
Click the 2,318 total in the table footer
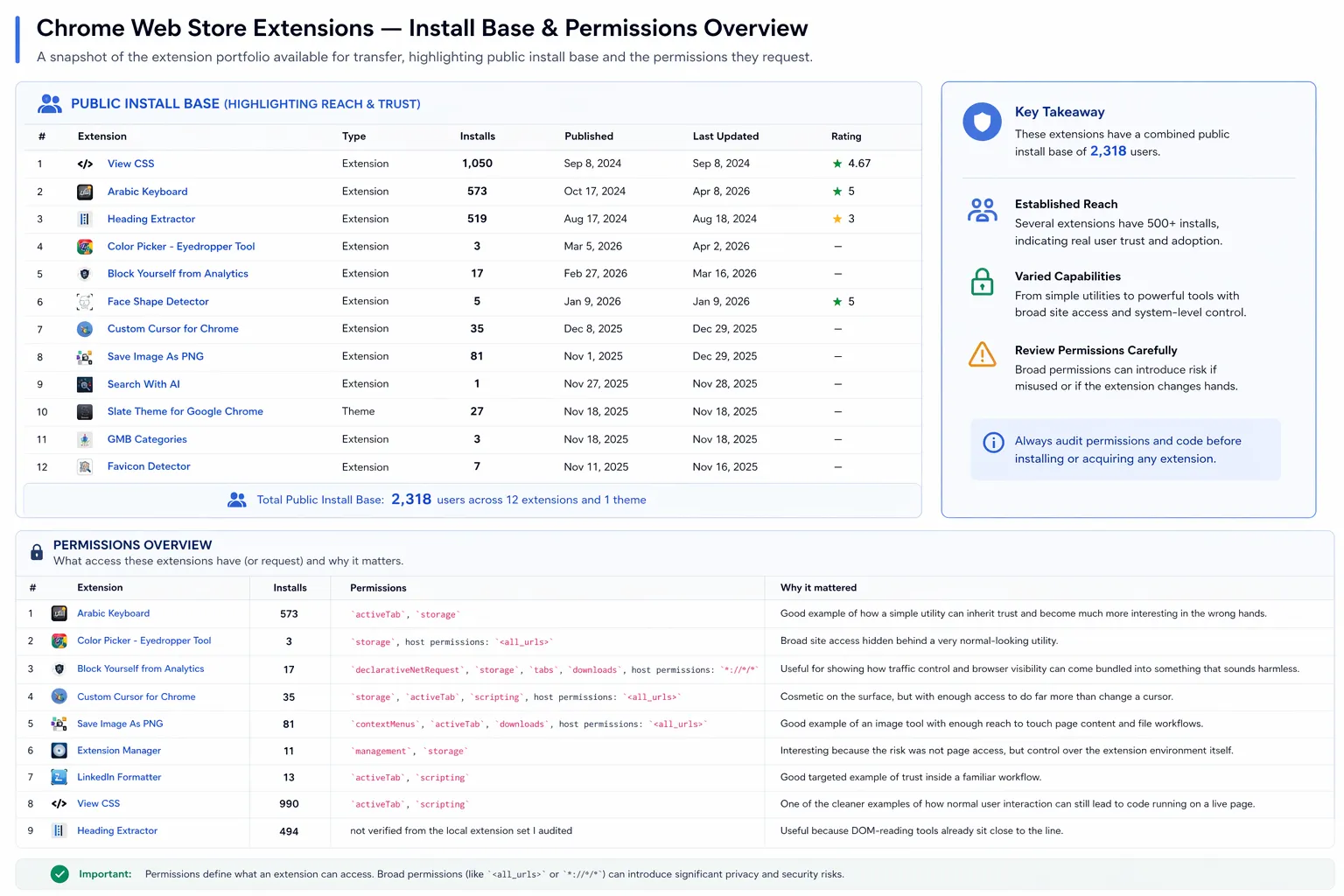coord(411,500)
